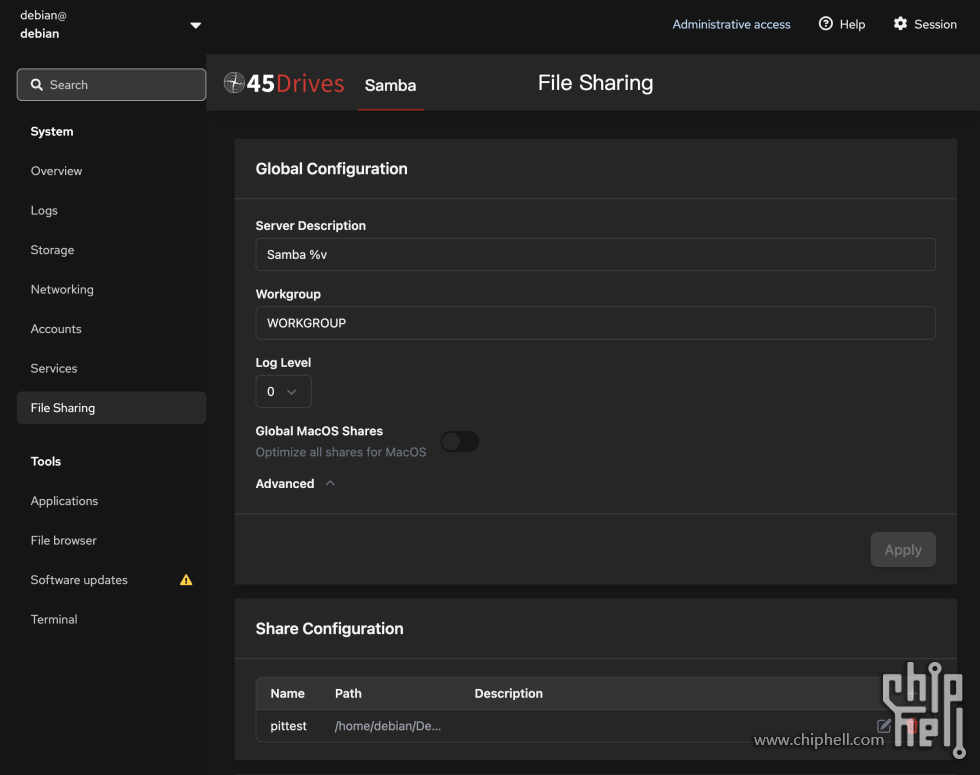Click the pittest share name

pos(288,726)
